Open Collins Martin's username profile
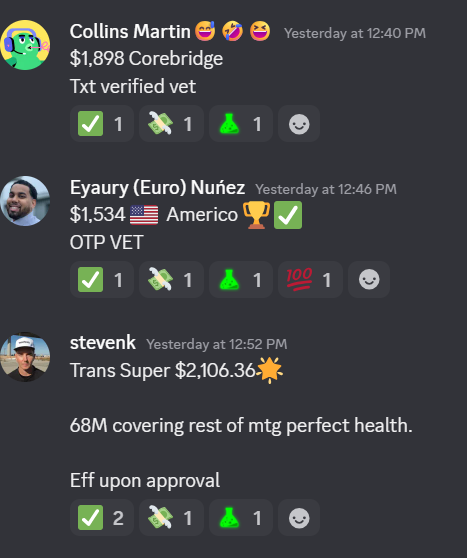The width and height of the screenshot is (467, 558). pyautogui.click(x=130, y=32)
